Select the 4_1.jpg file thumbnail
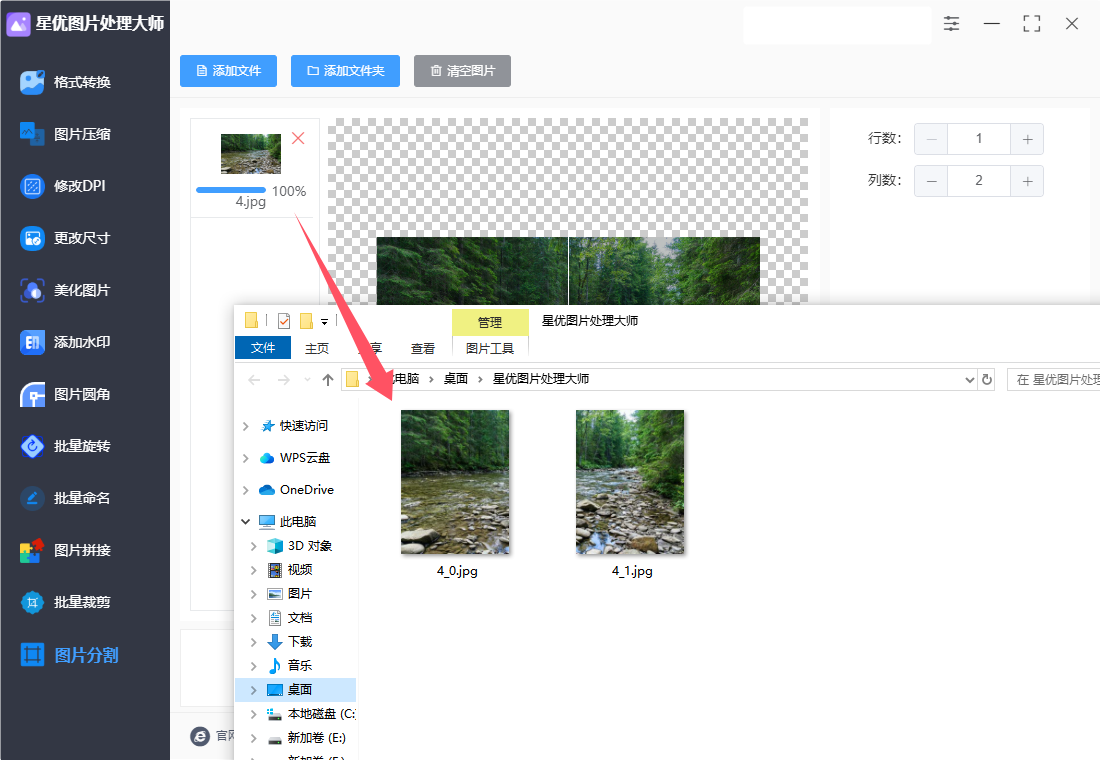 coord(630,482)
